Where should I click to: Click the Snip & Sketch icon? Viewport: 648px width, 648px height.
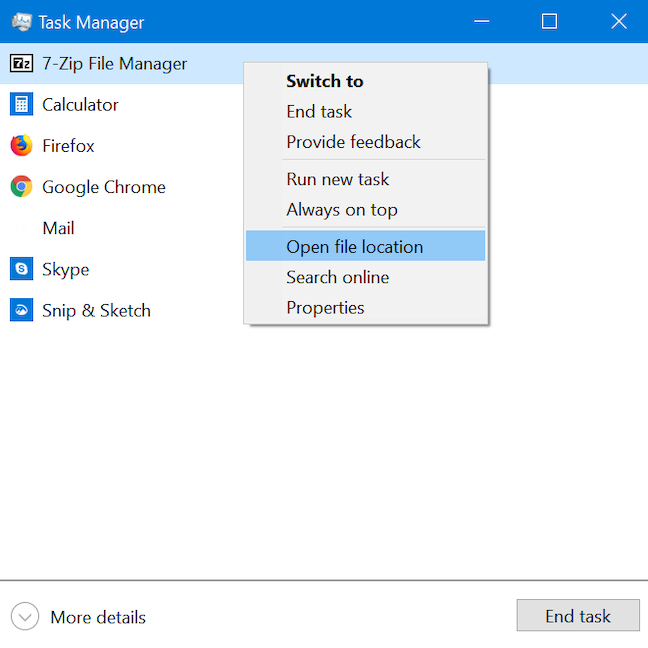(x=21, y=310)
